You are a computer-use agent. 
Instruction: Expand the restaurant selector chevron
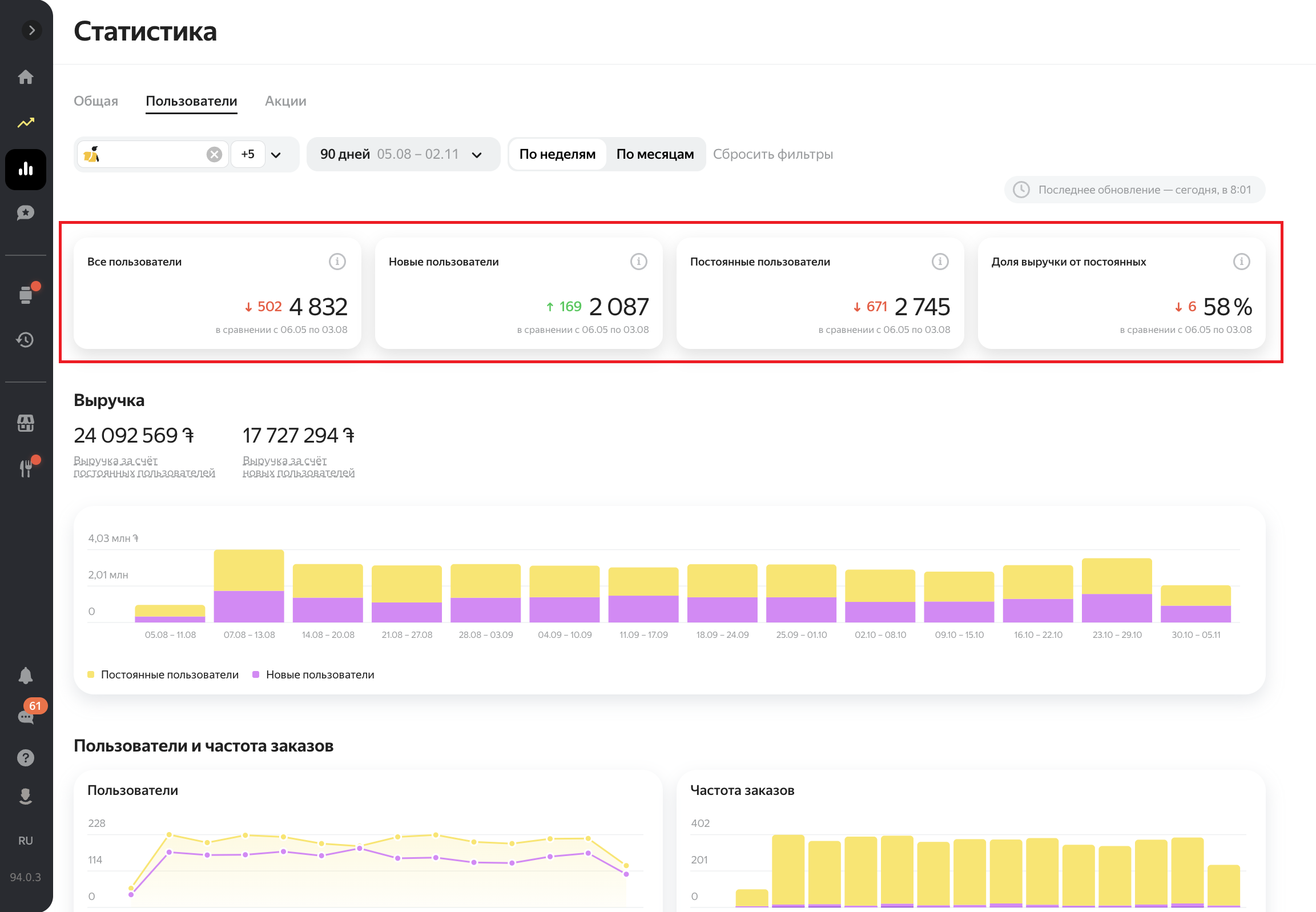276,155
